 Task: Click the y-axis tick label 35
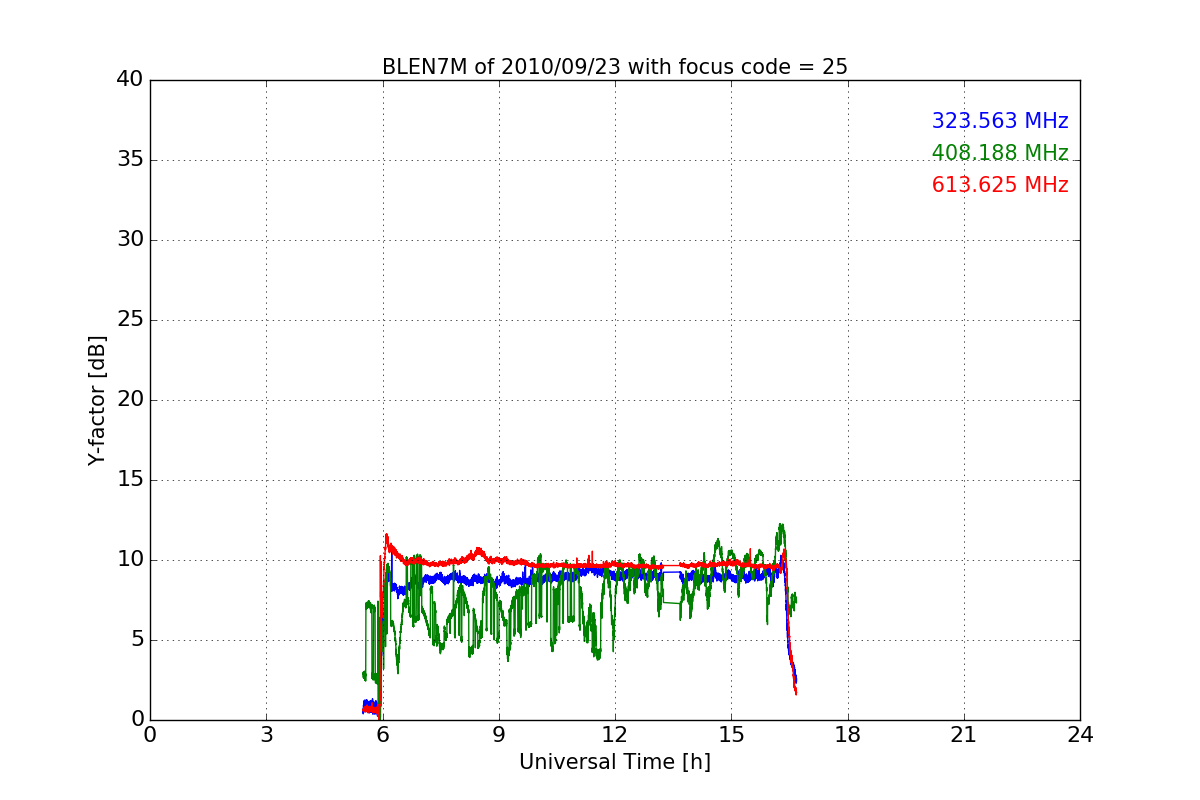tap(129, 160)
